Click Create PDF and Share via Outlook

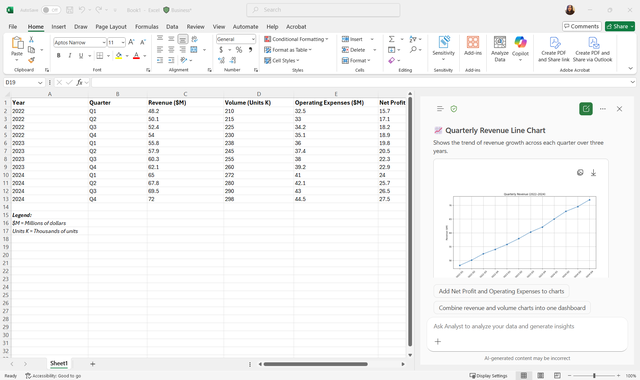pos(593,49)
